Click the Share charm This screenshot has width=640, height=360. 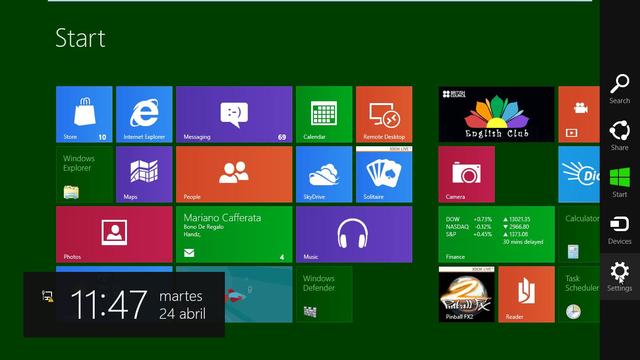620,136
